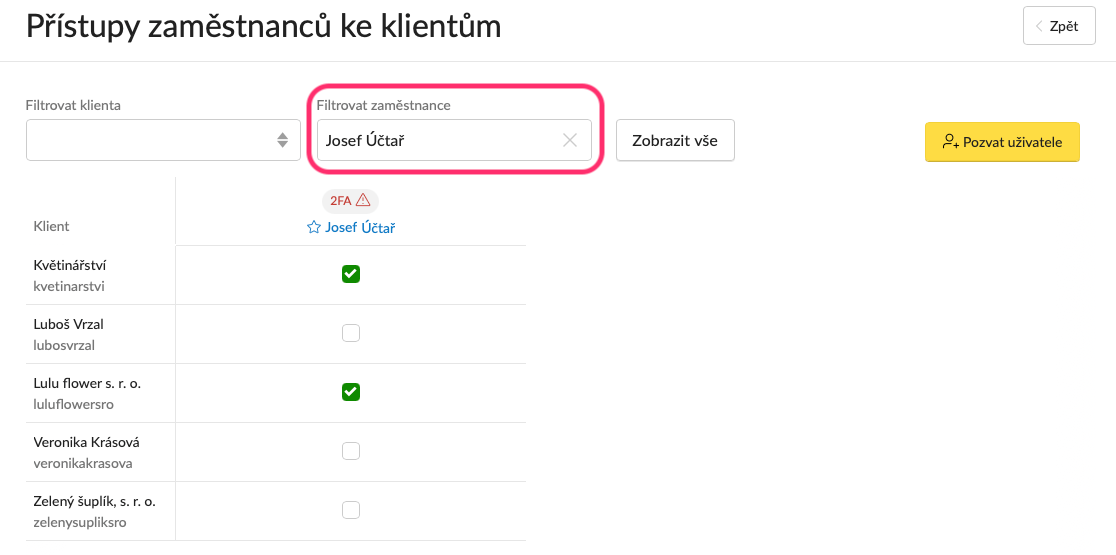1116x555 pixels.
Task: Open the Filtrovat zaměstnance selector with Josef Účtař
Action: [454, 140]
